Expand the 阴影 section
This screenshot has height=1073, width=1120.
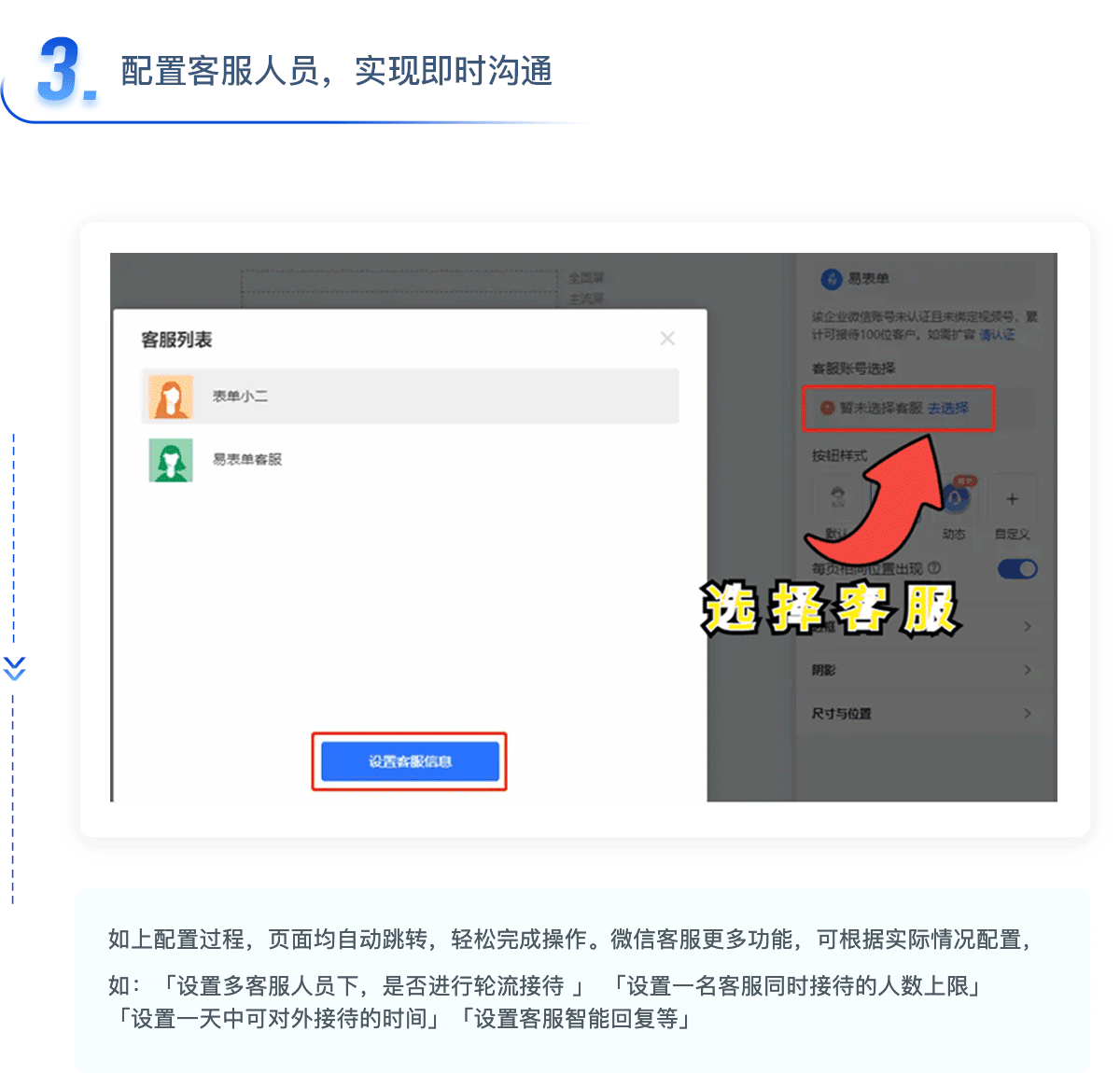click(922, 670)
